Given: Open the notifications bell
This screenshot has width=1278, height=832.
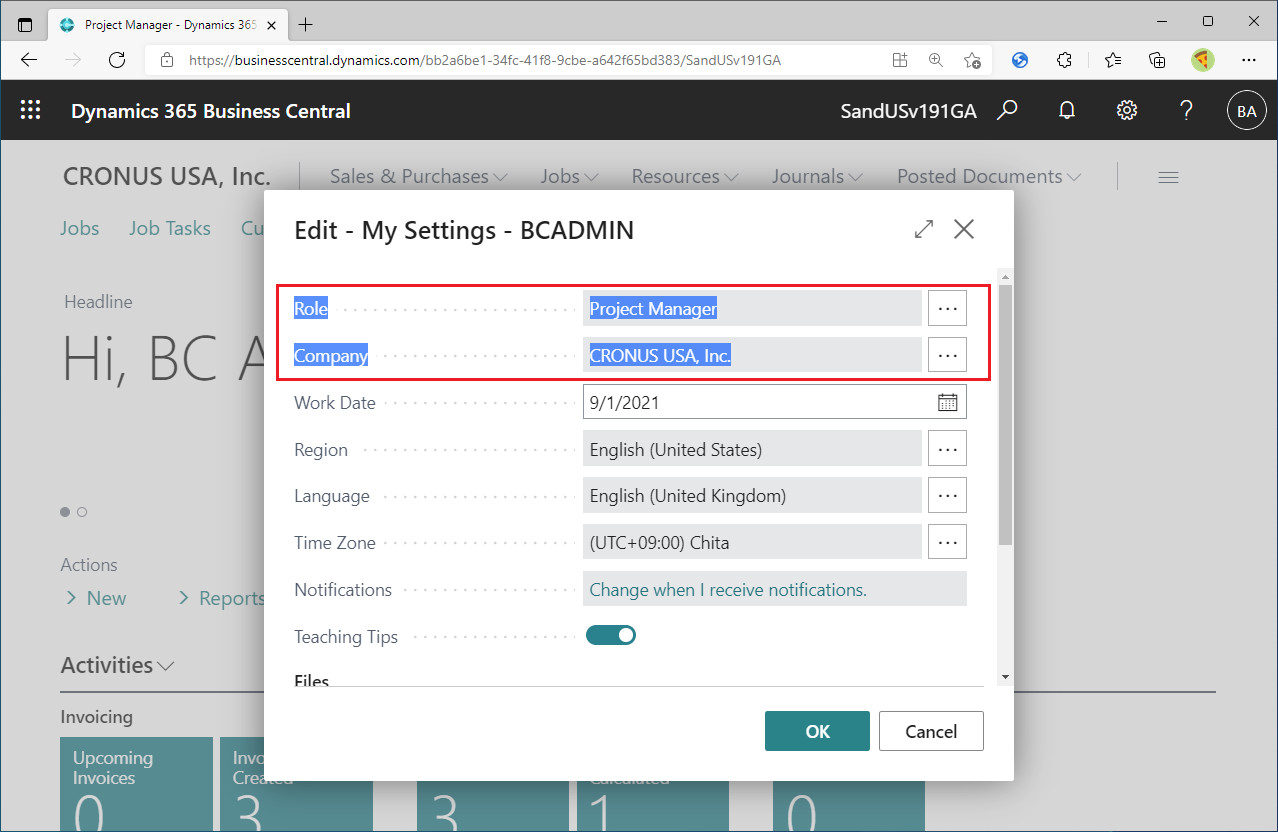Looking at the screenshot, I should pyautogui.click(x=1066, y=110).
